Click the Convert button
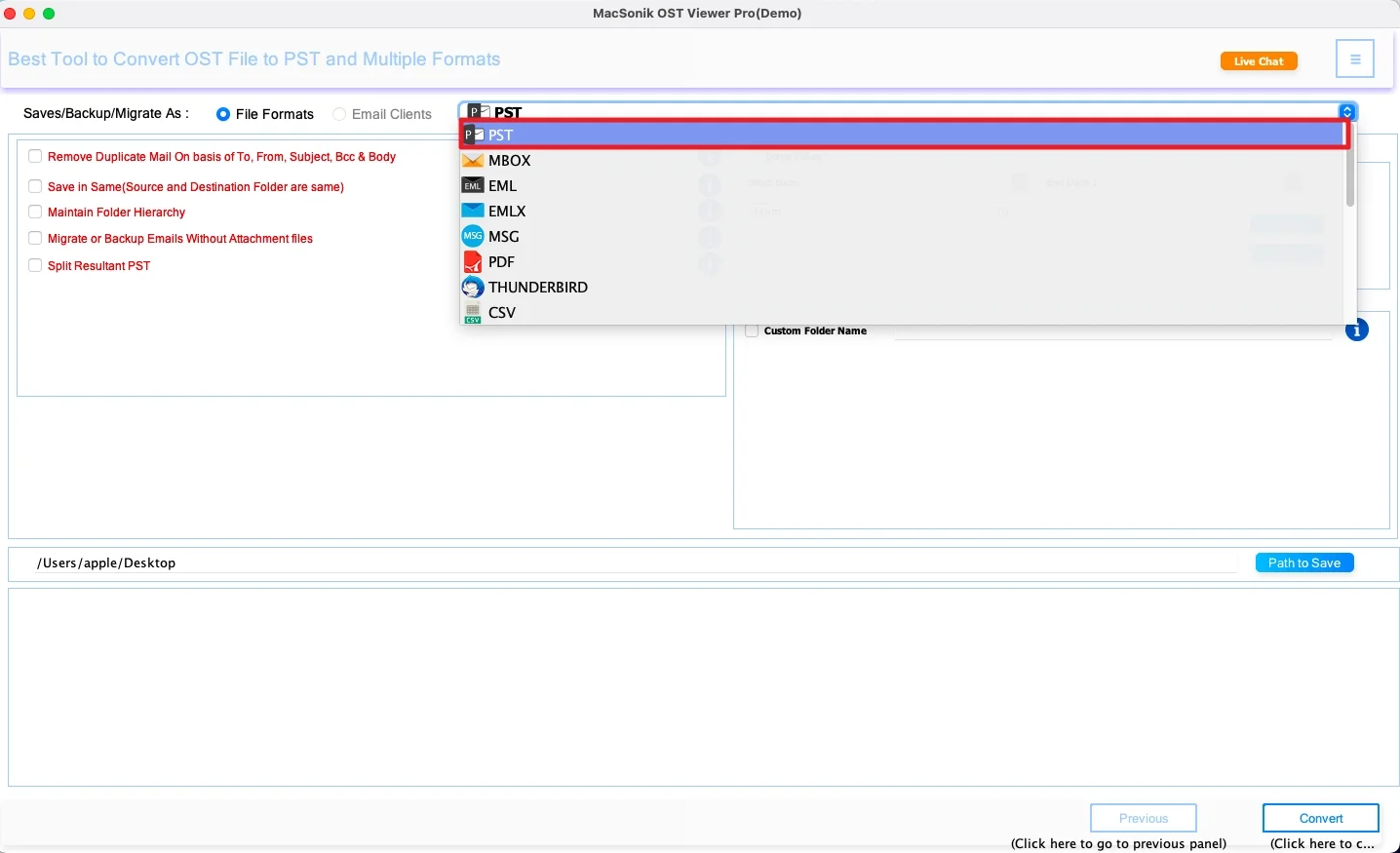The image size is (1400, 853). point(1321,818)
